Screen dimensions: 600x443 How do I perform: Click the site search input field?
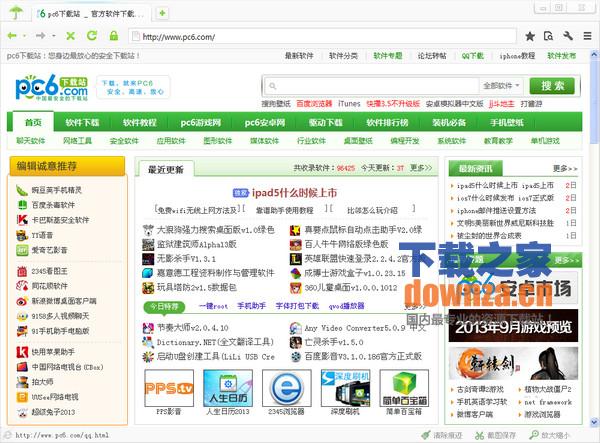[371, 86]
